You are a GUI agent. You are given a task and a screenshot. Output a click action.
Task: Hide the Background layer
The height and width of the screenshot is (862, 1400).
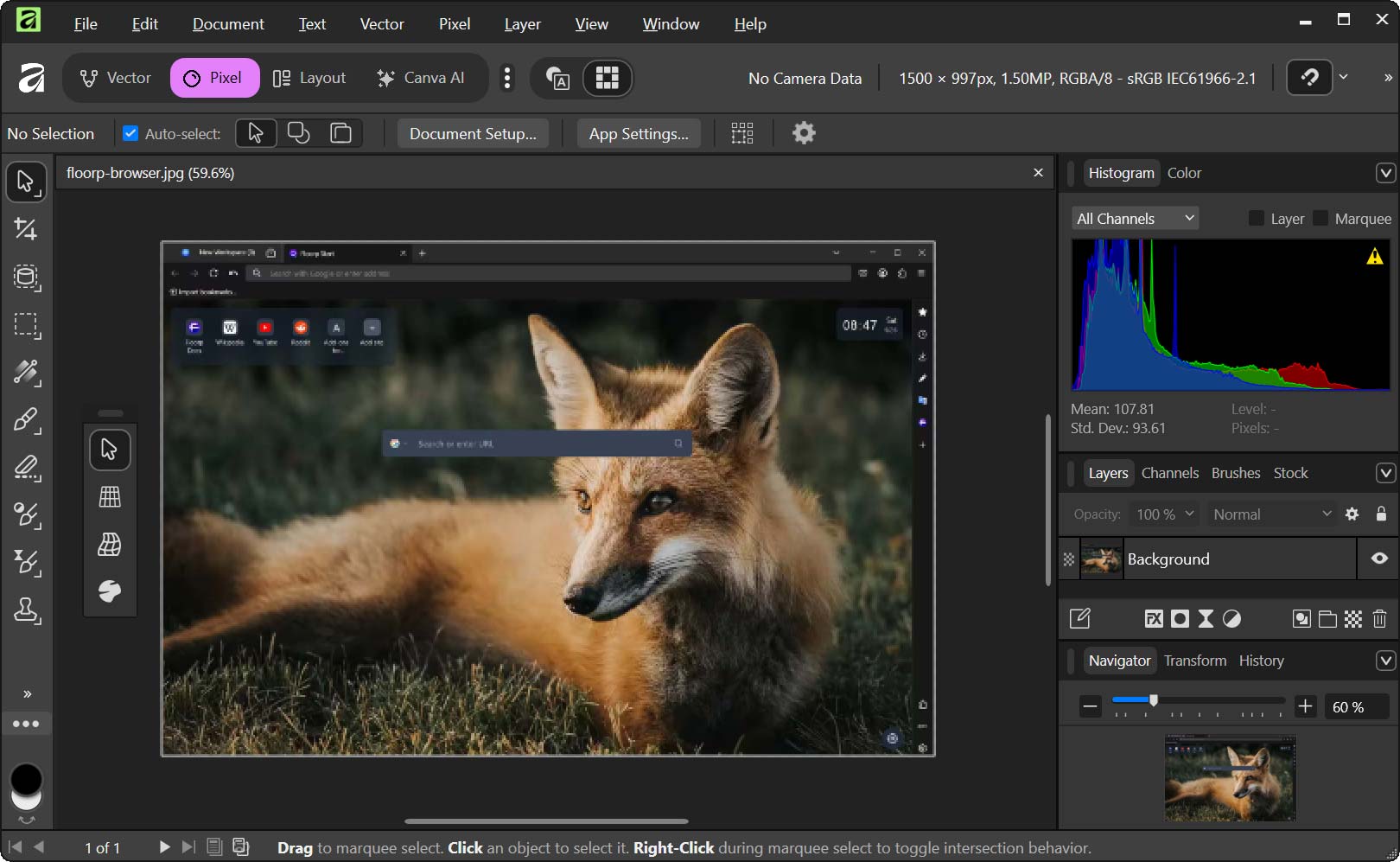(x=1379, y=559)
